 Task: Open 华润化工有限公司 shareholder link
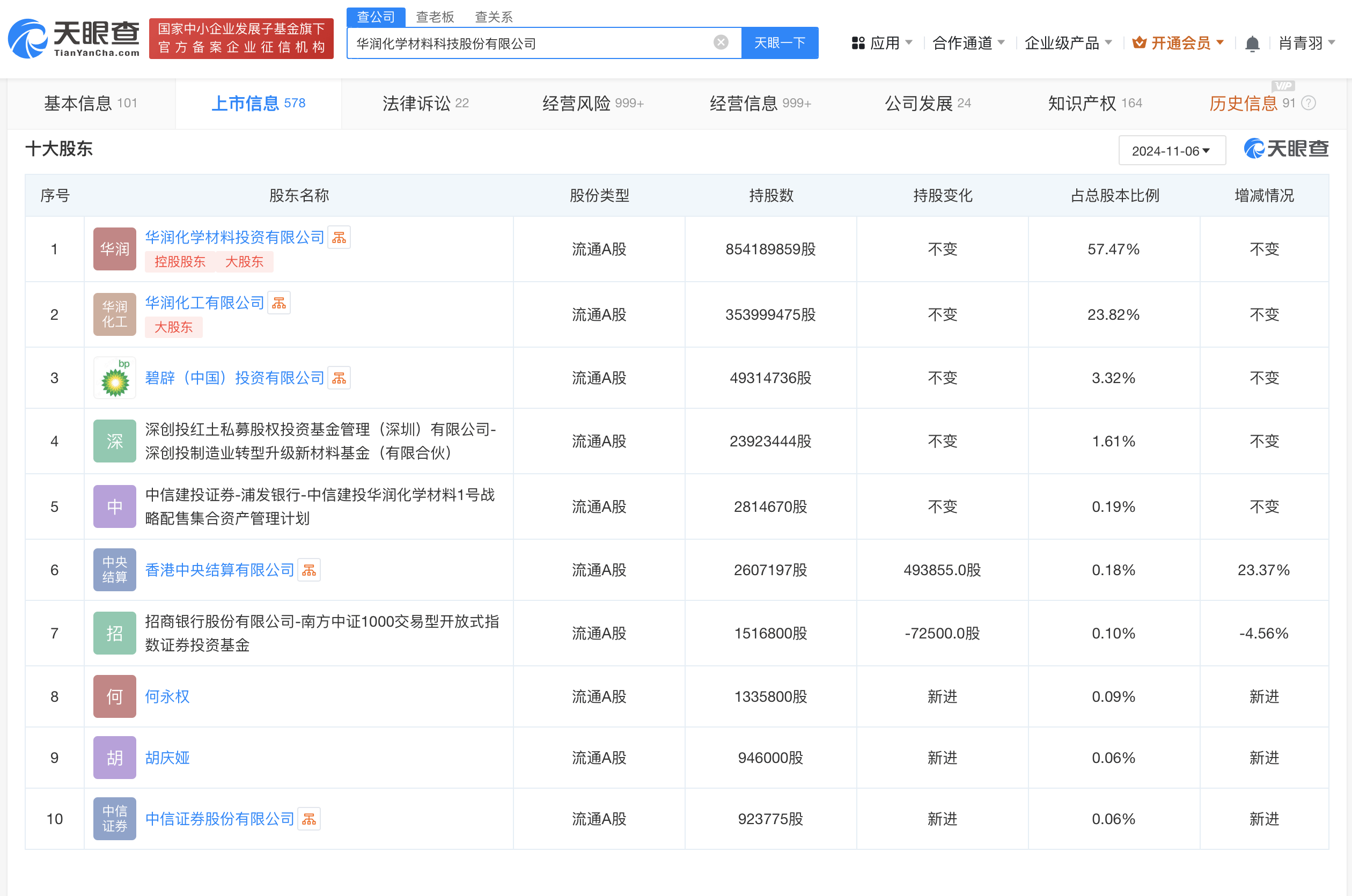(x=204, y=303)
